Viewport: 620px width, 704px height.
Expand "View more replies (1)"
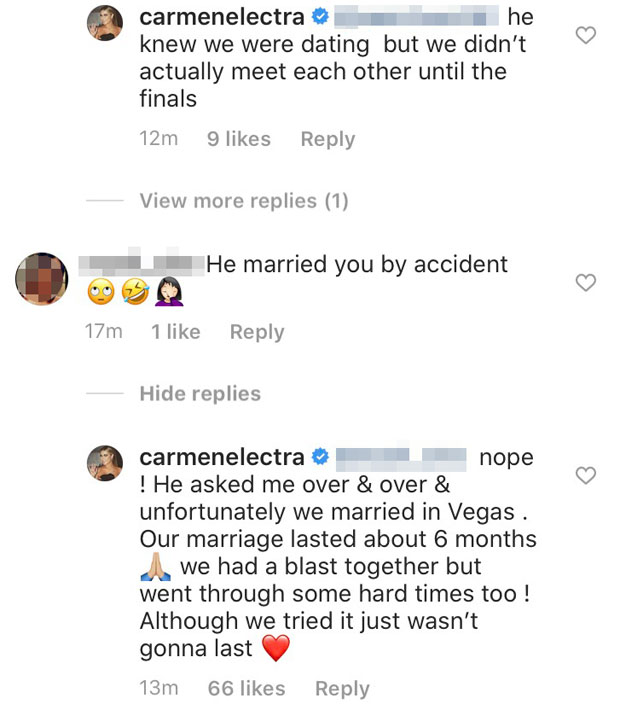coord(243,201)
